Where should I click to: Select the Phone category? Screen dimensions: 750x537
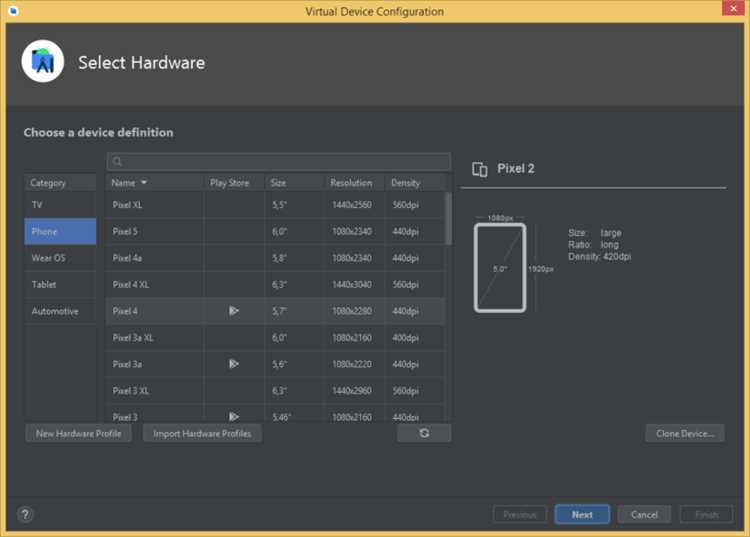click(x=60, y=231)
